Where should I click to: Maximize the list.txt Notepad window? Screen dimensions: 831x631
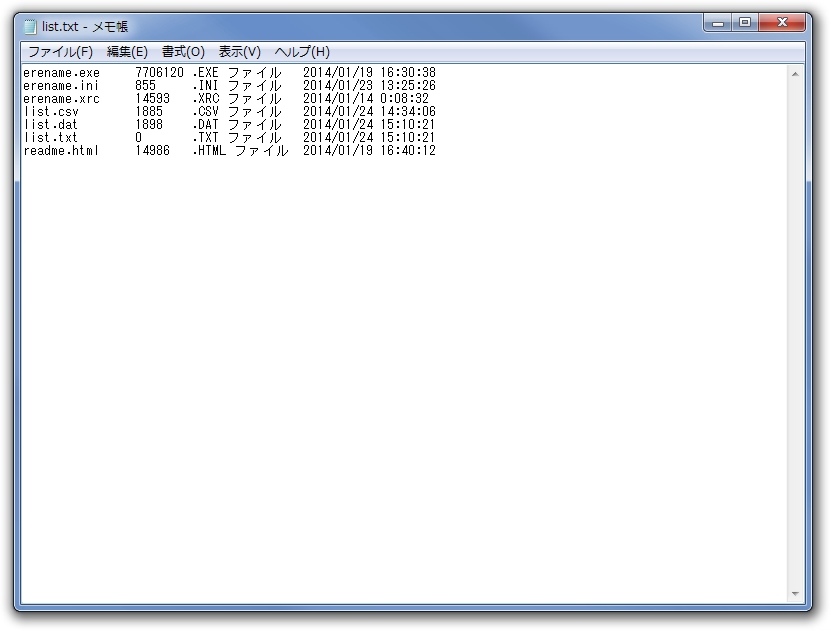point(745,23)
